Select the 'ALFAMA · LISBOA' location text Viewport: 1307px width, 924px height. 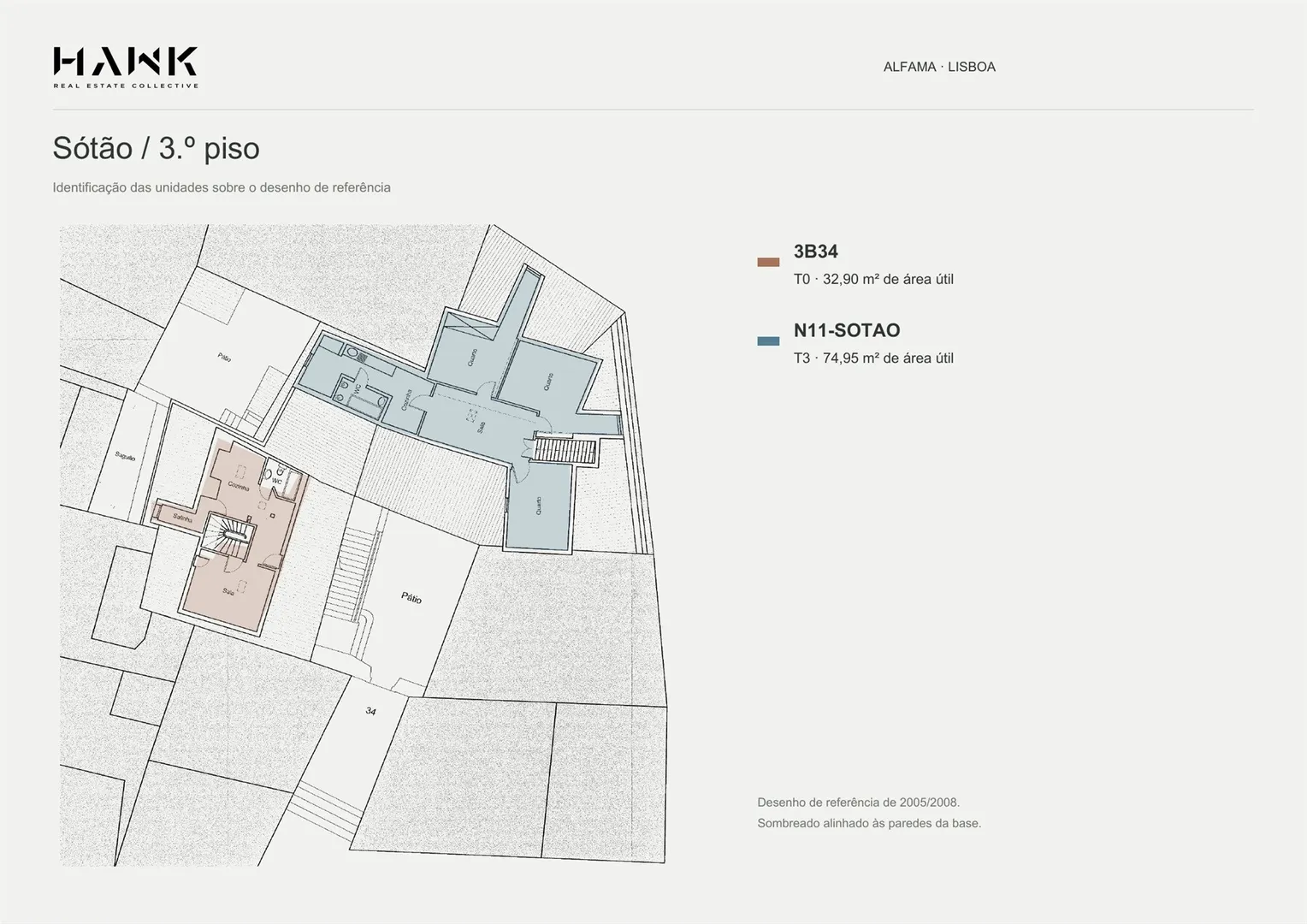coord(939,67)
